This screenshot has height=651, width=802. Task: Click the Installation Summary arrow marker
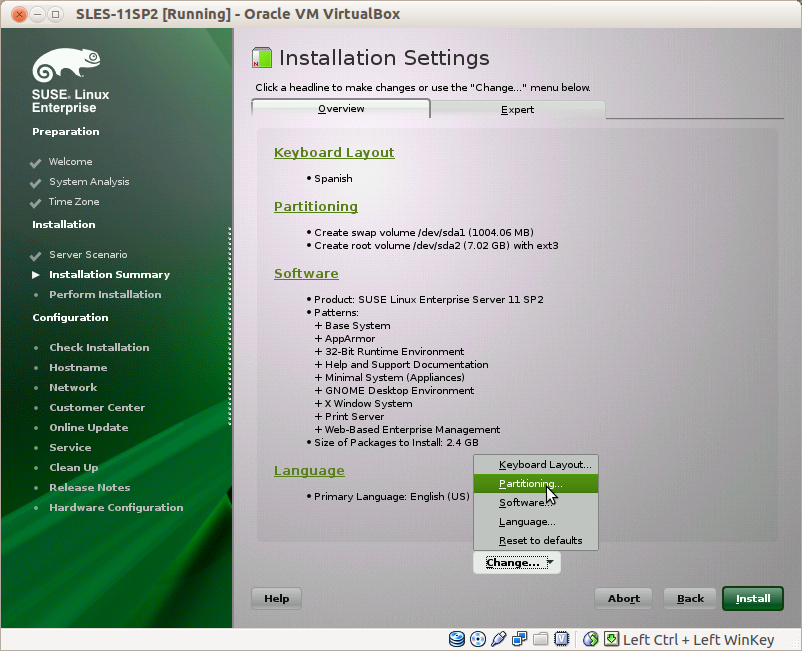36,275
